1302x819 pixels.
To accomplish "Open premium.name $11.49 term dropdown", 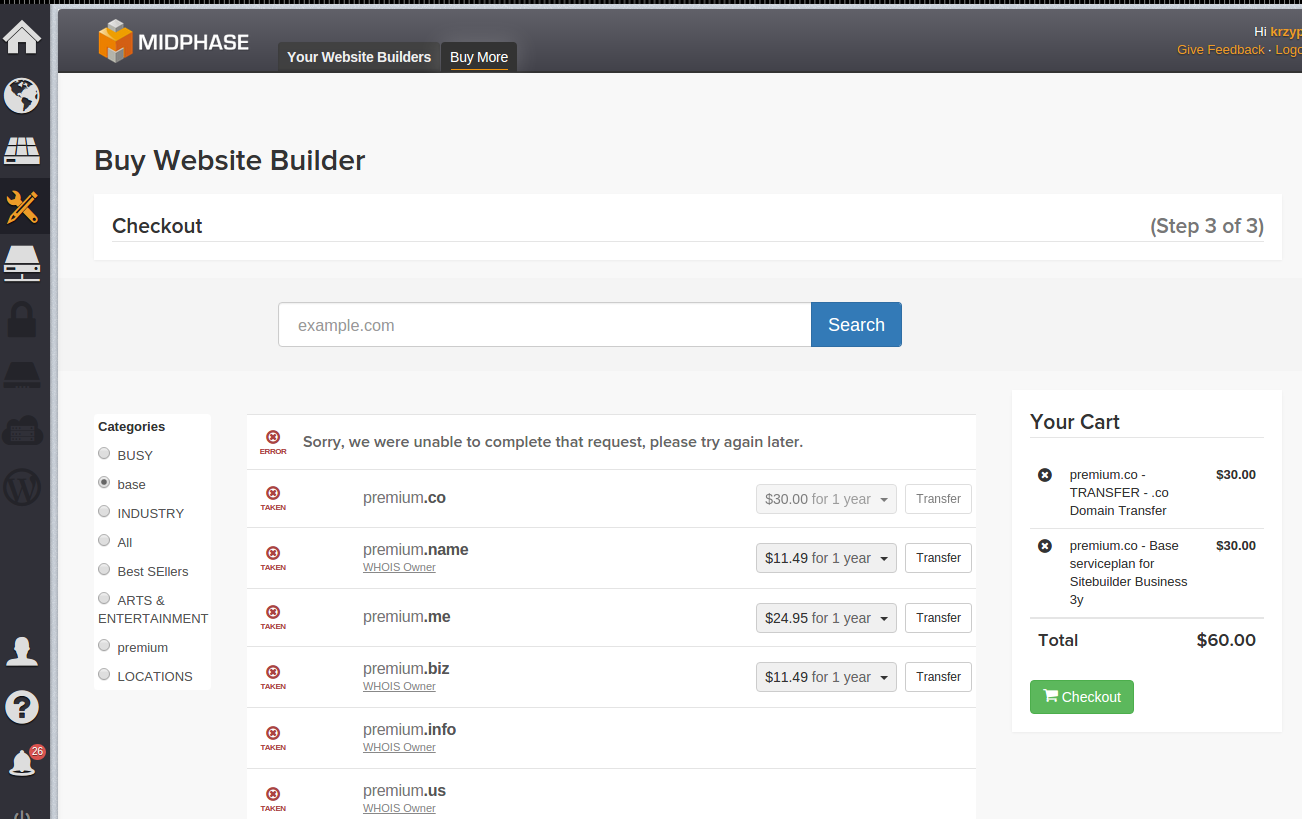I will 826,558.
